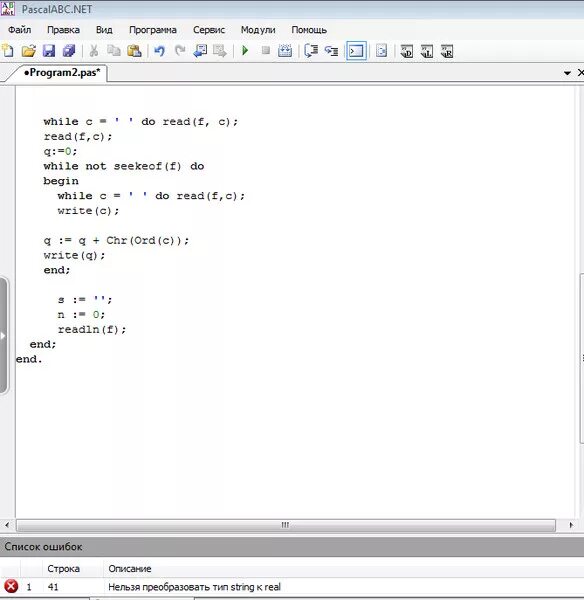Select the Program2.pas tab
The height and width of the screenshot is (600, 584).
[x=61, y=72]
